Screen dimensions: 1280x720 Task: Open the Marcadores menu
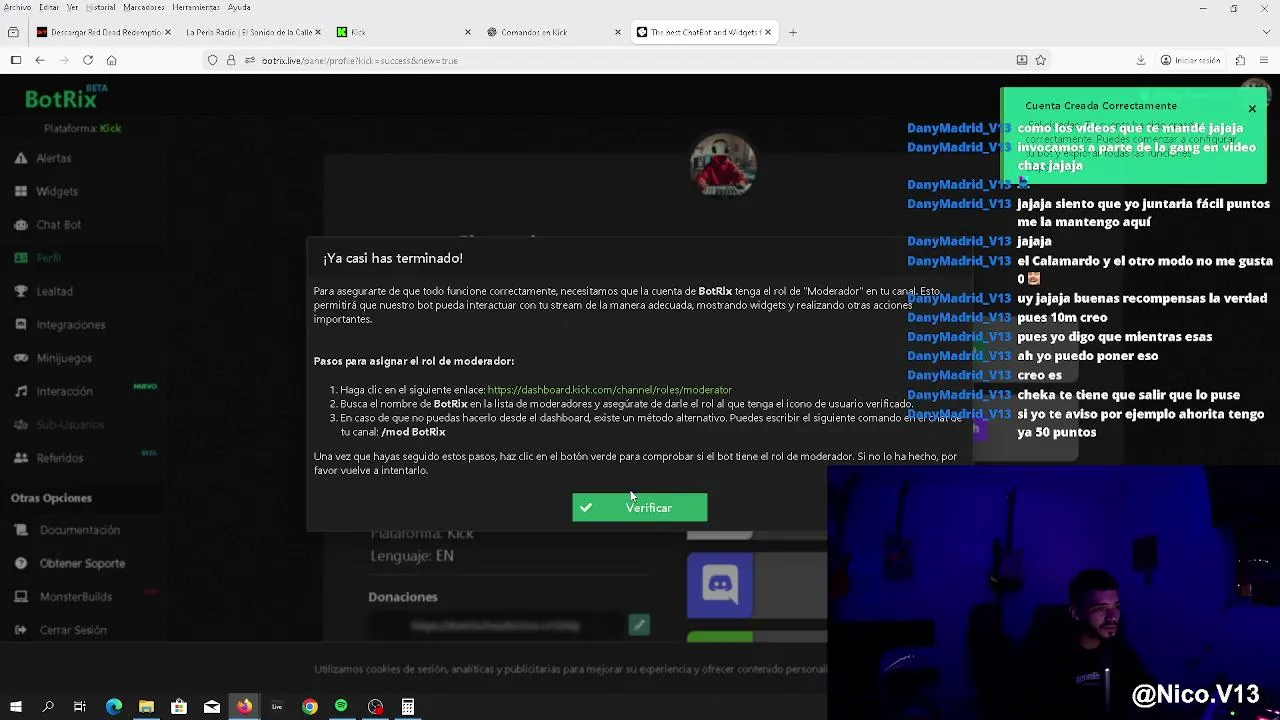click(x=144, y=7)
